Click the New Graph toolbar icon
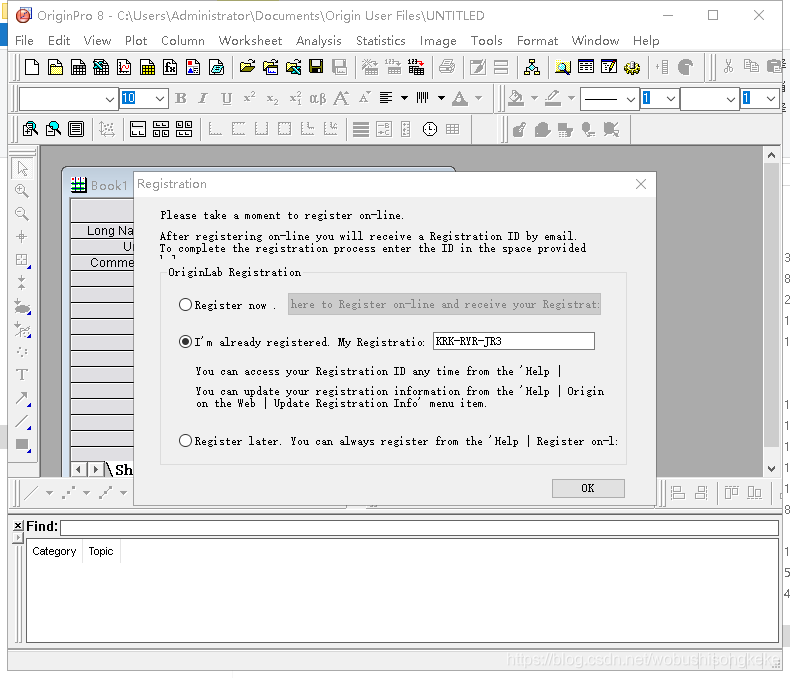Viewport: 790px width, 678px height. (x=124, y=67)
